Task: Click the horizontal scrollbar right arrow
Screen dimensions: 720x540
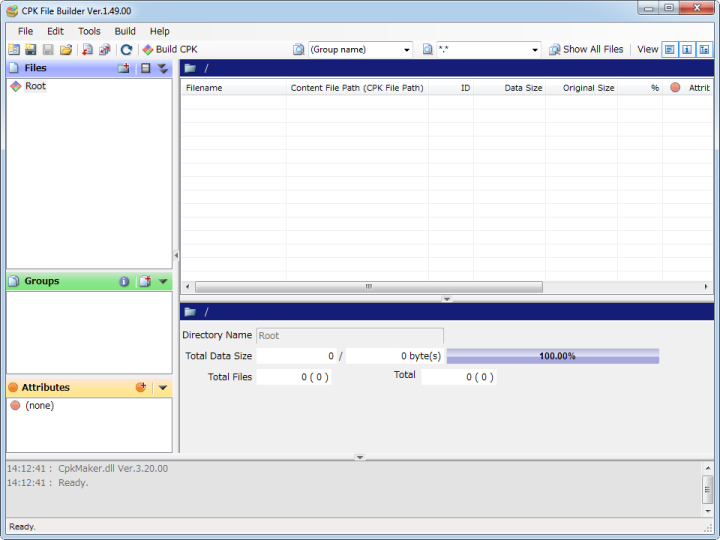Action: click(706, 287)
